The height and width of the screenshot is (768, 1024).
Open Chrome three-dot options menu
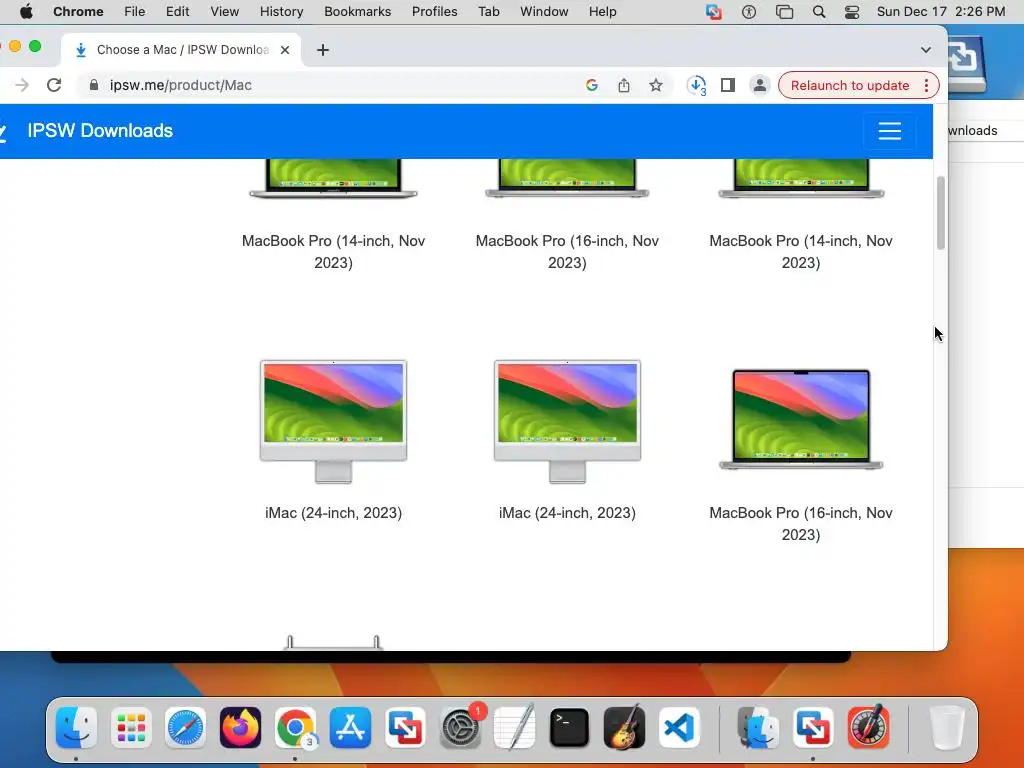coord(926,85)
